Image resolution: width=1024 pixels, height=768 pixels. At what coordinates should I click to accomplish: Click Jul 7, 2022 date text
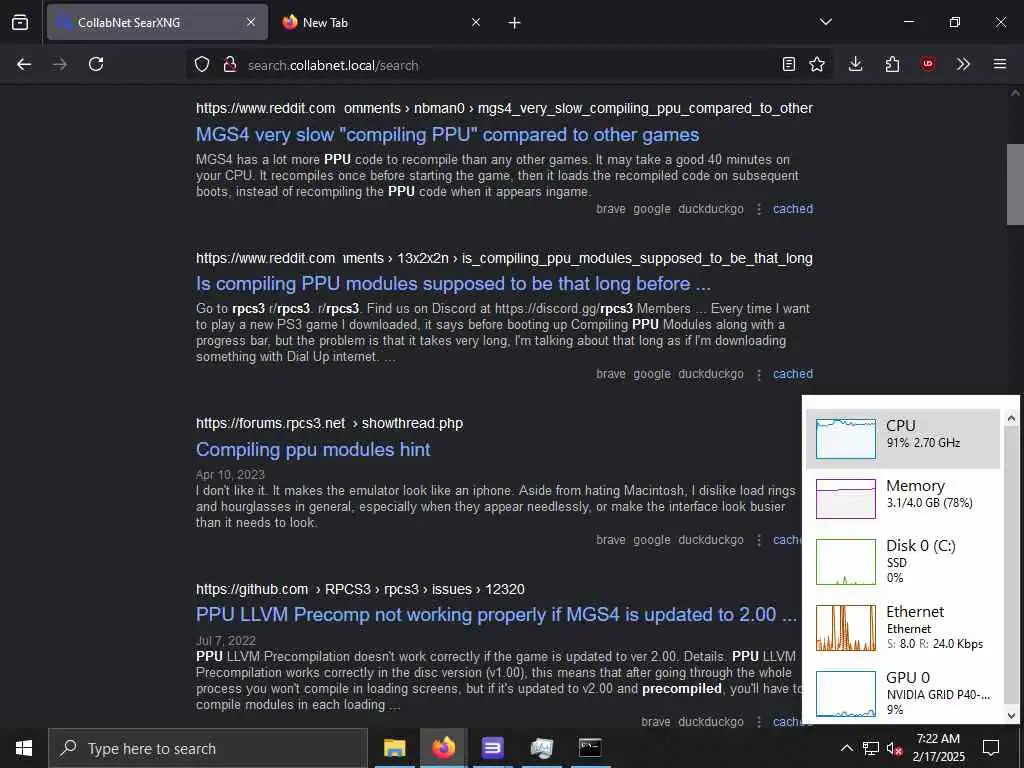pos(226,641)
